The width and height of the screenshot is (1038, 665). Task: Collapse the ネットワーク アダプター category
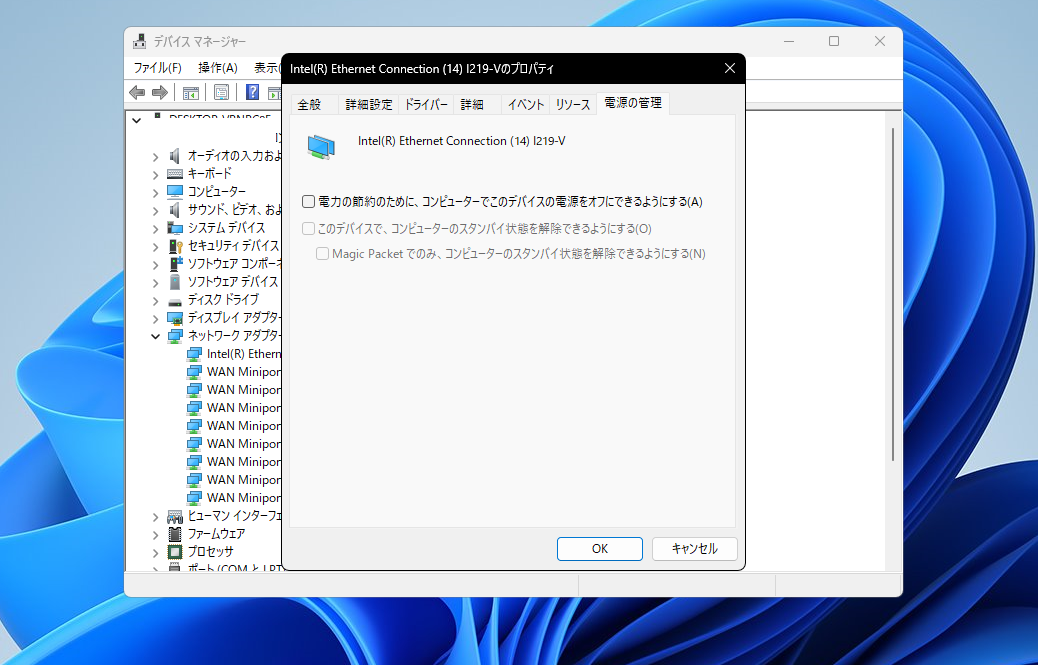pos(156,336)
